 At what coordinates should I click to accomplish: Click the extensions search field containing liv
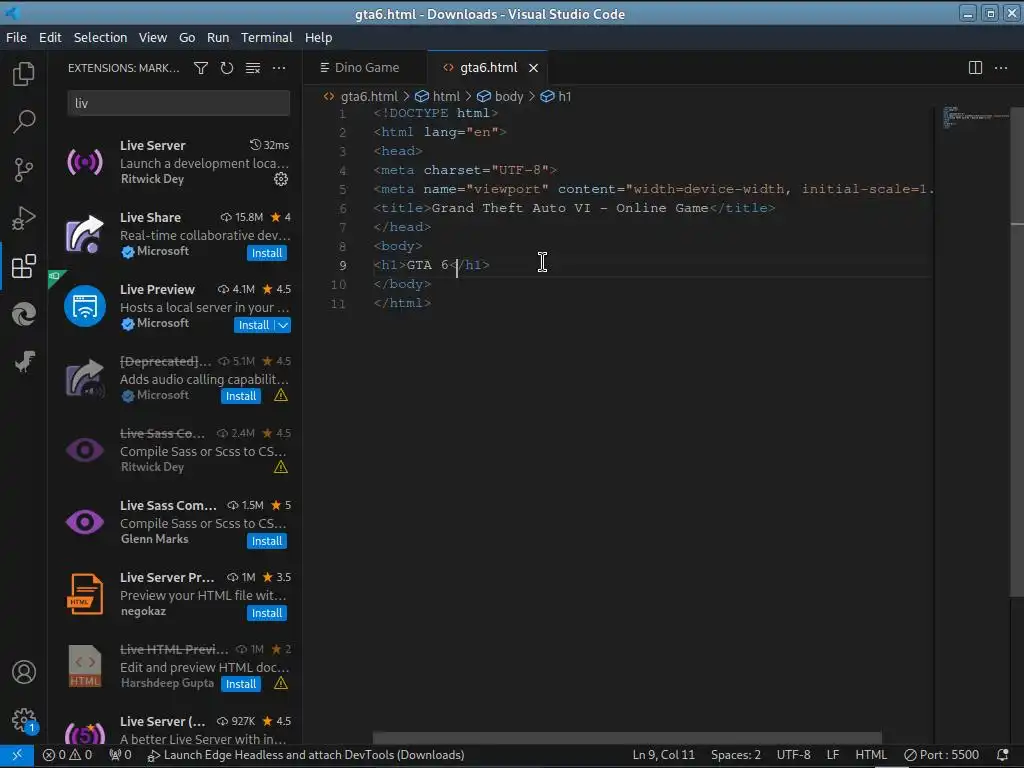click(178, 103)
